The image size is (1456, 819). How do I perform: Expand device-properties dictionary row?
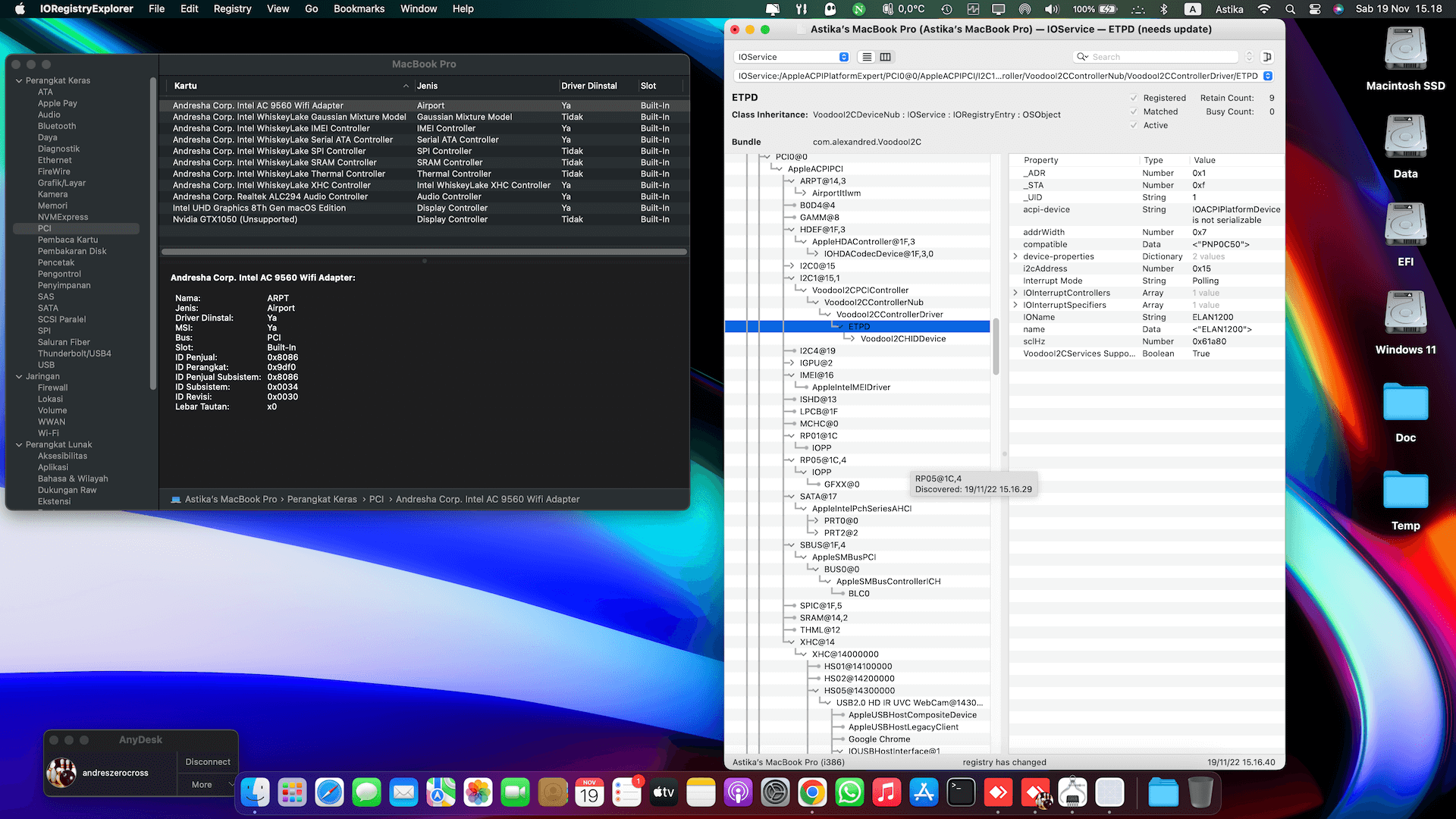tap(1015, 256)
